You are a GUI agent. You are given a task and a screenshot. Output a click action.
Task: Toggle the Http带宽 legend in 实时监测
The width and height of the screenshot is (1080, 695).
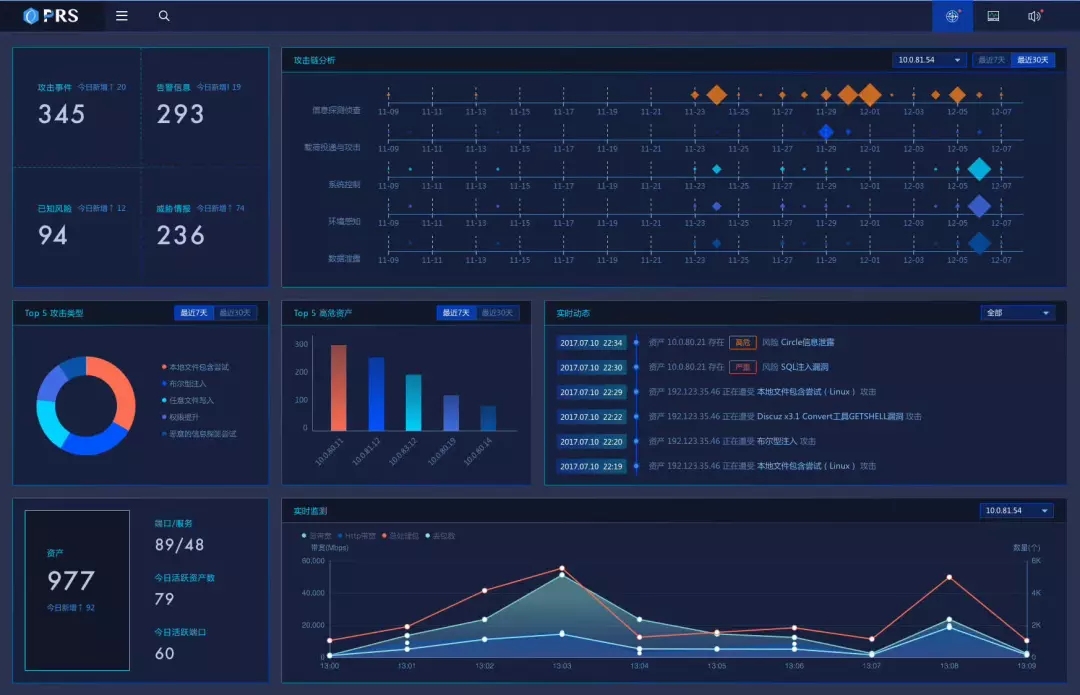(x=356, y=536)
